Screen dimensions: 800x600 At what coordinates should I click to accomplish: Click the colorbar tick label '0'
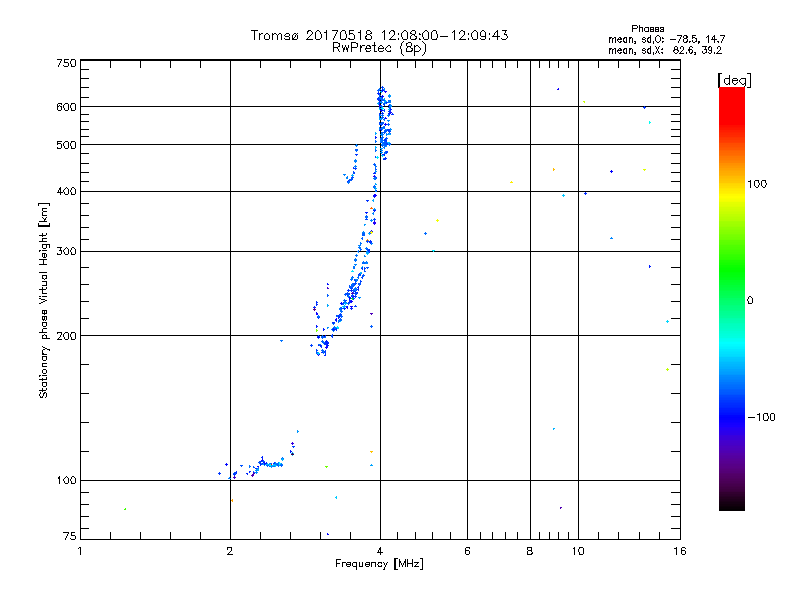pyautogui.click(x=750, y=301)
